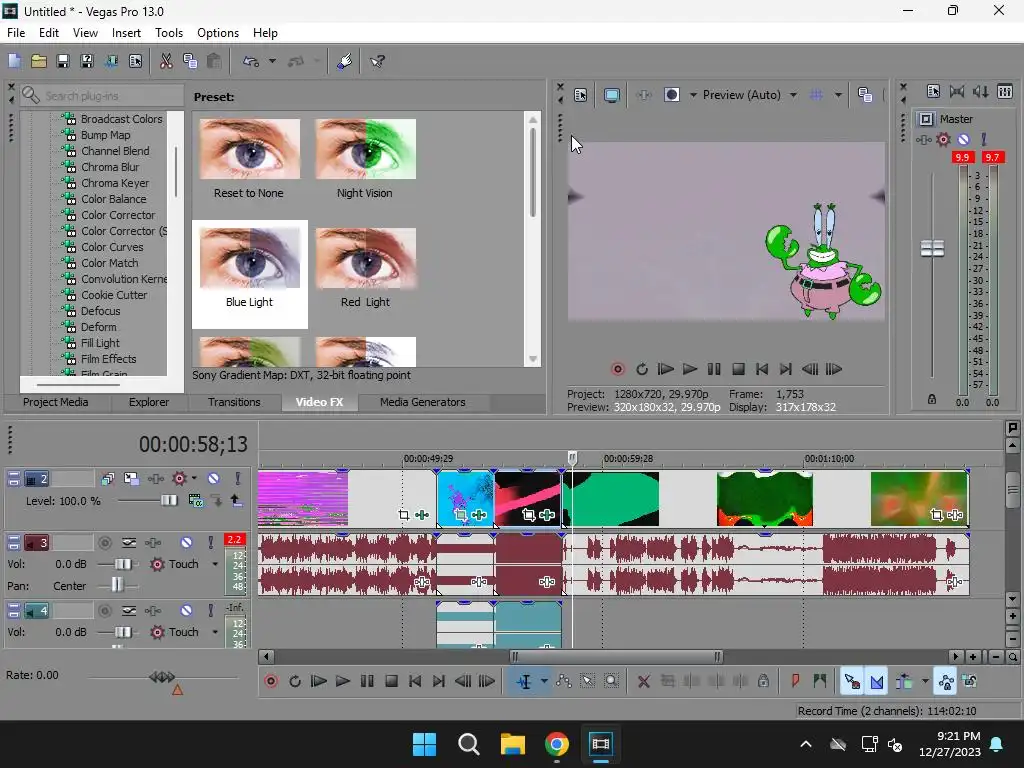
Task: Click the Undo arrow icon
Action: tap(251, 61)
